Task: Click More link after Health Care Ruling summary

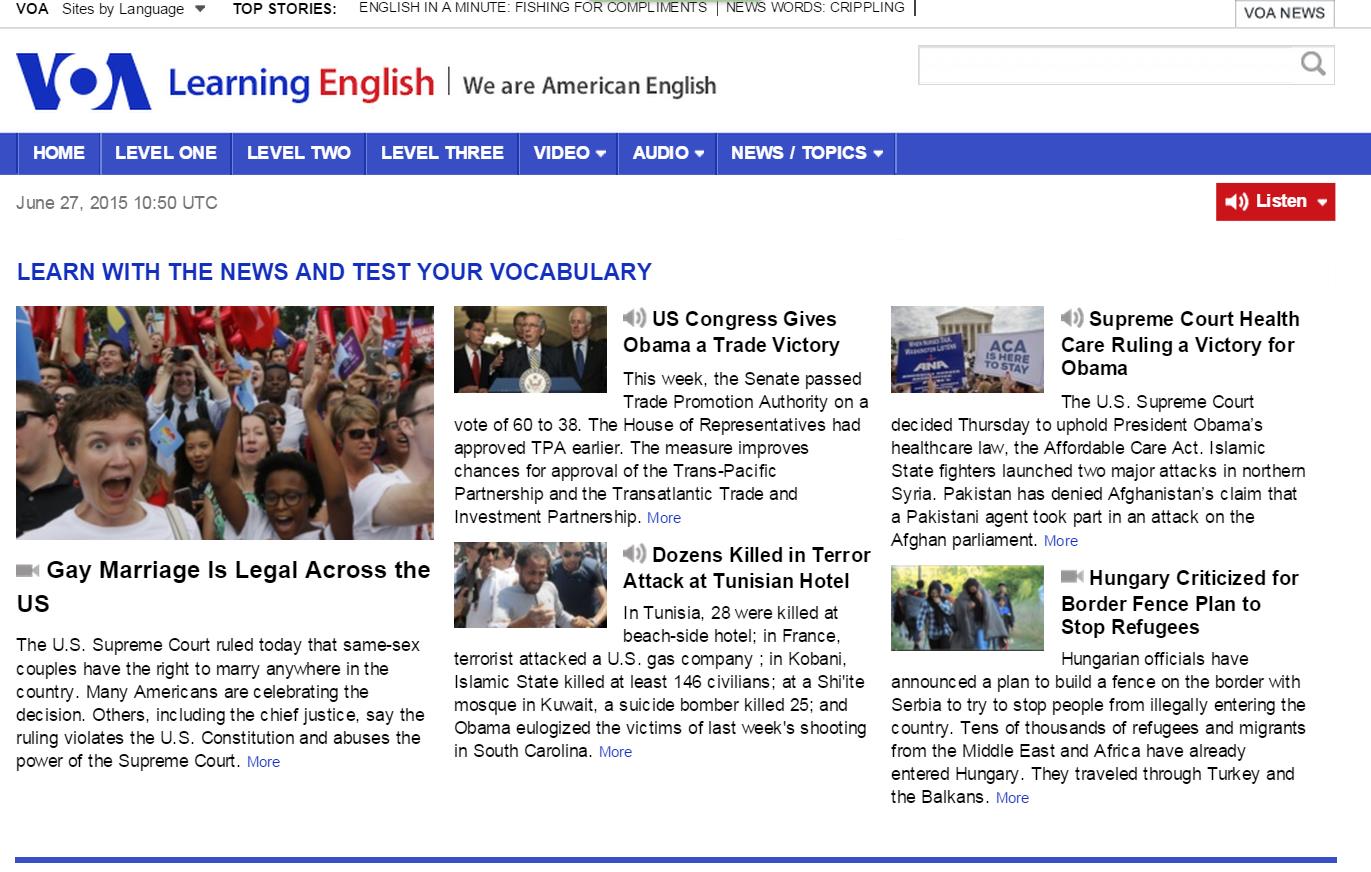Action: (1061, 541)
